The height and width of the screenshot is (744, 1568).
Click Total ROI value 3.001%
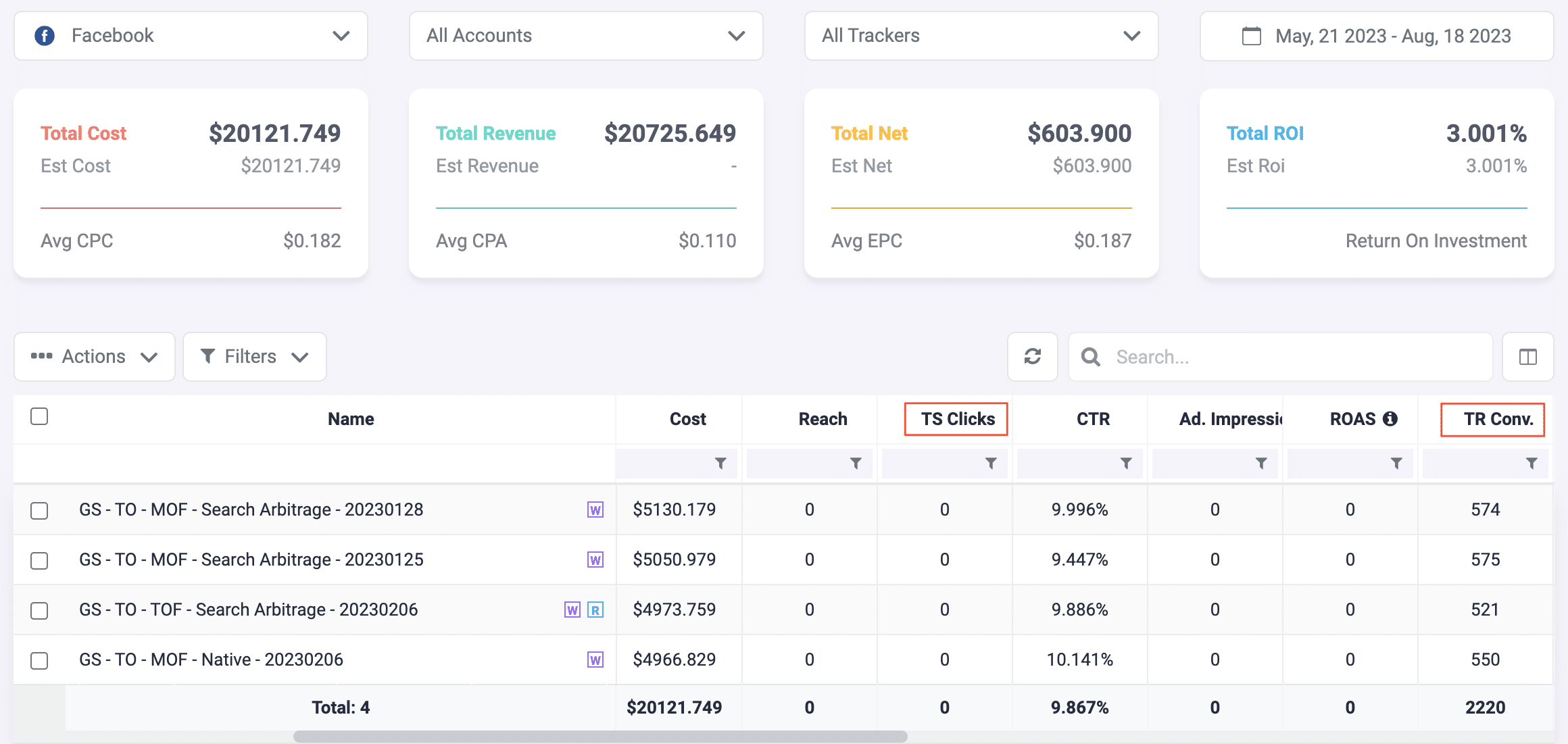pyautogui.click(x=1486, y=133)
